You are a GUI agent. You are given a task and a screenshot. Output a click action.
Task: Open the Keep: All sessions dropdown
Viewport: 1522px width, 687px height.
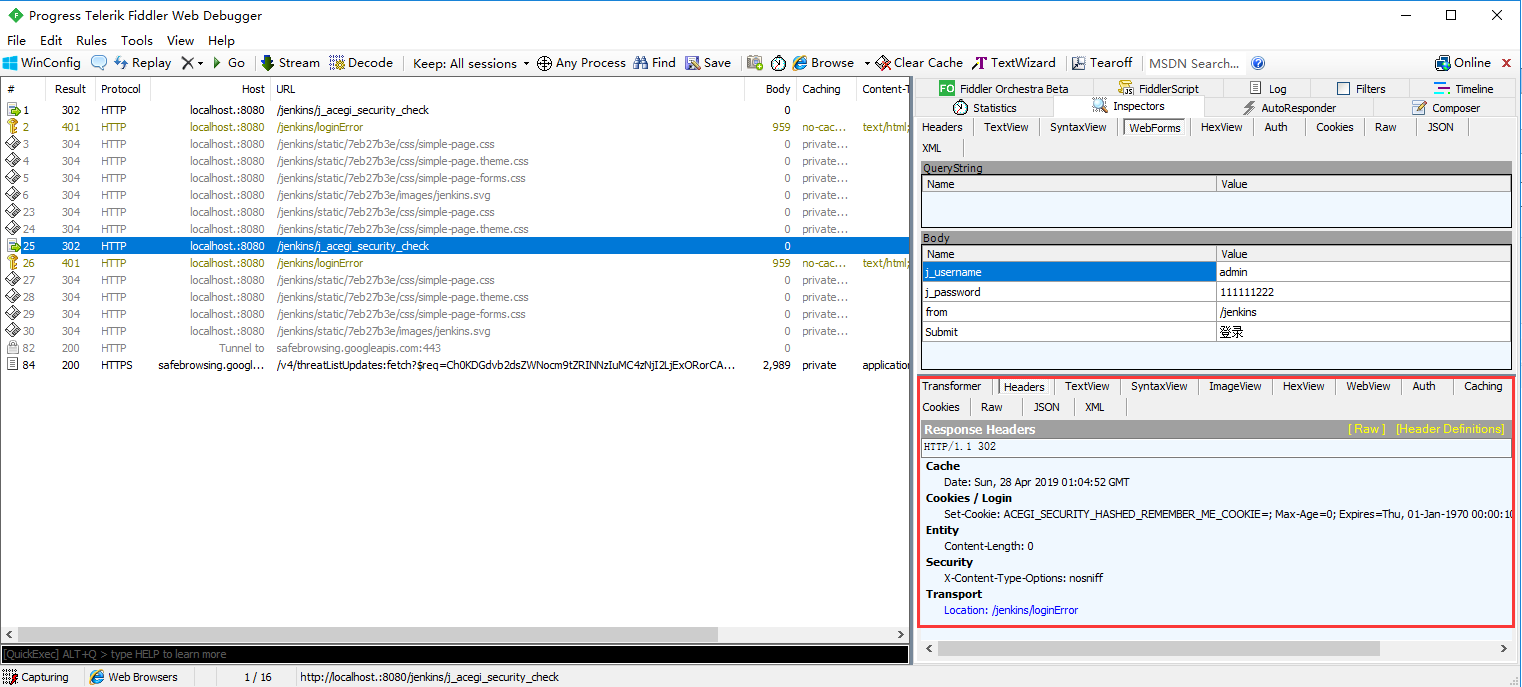click(471, 63)
